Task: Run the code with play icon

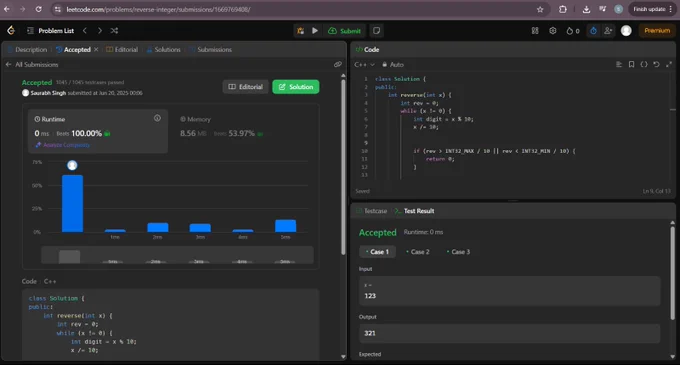Action: pos(315,31)
